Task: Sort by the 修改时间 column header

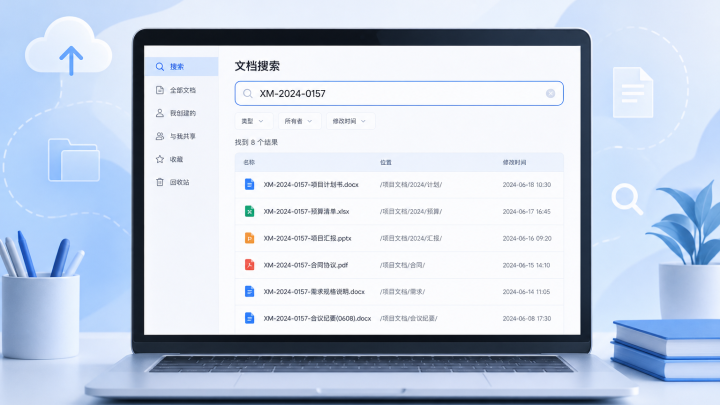Action: click(514, 163)
